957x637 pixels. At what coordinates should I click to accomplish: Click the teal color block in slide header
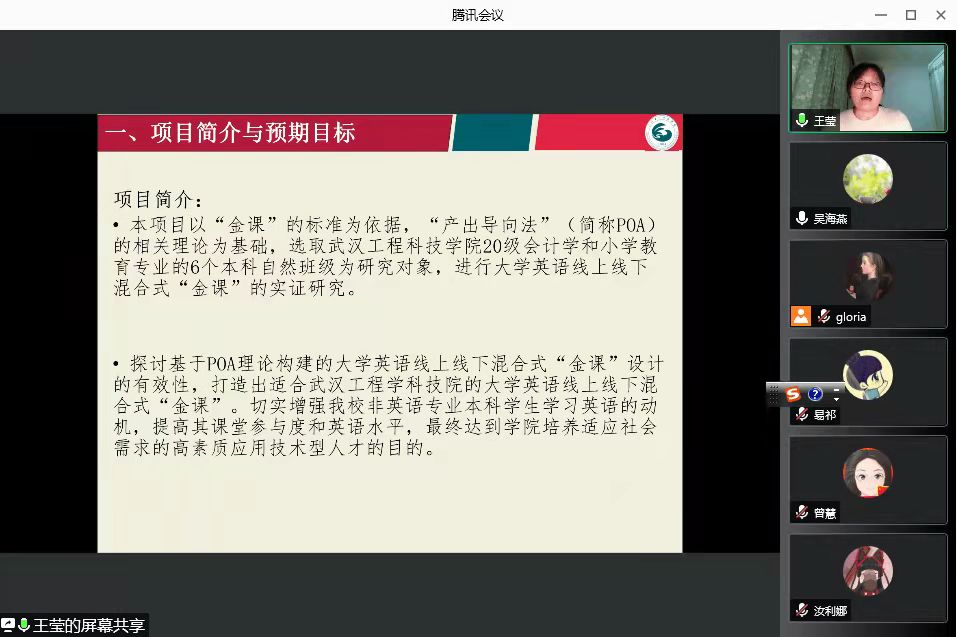[x=491, y=133]
